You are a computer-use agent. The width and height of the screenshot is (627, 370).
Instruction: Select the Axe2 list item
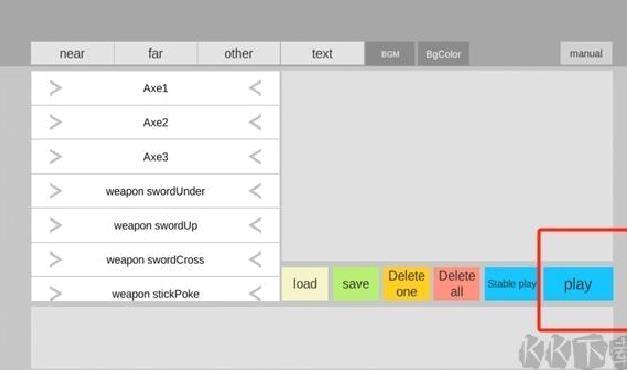(x=156, y=122)
